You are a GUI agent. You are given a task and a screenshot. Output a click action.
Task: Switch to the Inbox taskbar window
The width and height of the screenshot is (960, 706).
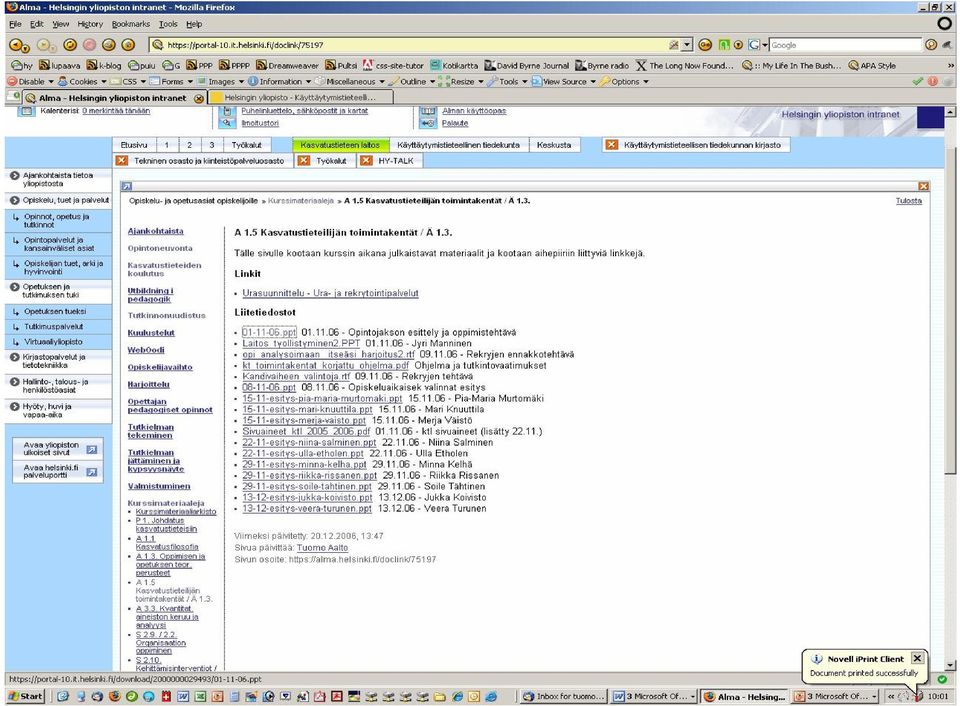[x=563, y=696]
